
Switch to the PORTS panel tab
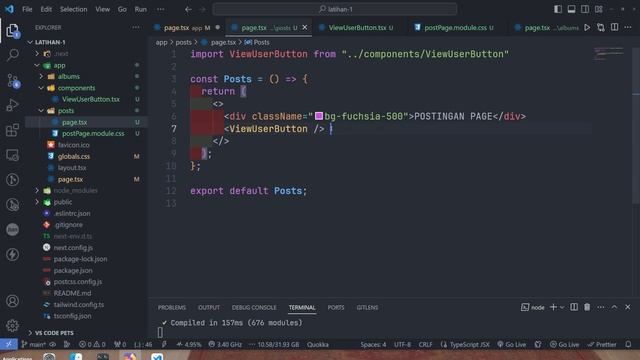[x=336, y=307]
